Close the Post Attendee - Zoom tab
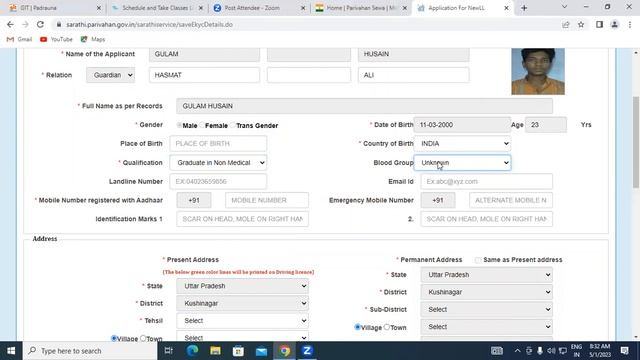The height and width of the screenshot is (360, 640). (x=303, y=8)
